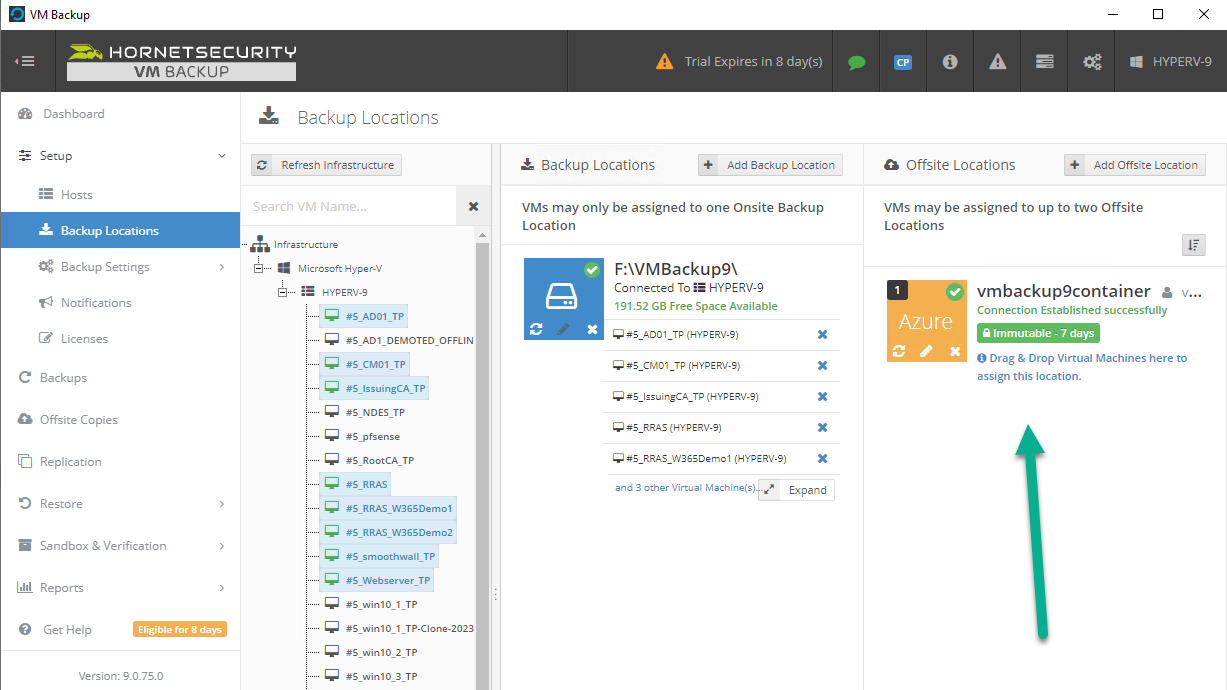Select #5_RootCA_TP VM in tree
Image resolution: width=1227 pixels, height=690 pixels.
point(379,460)
